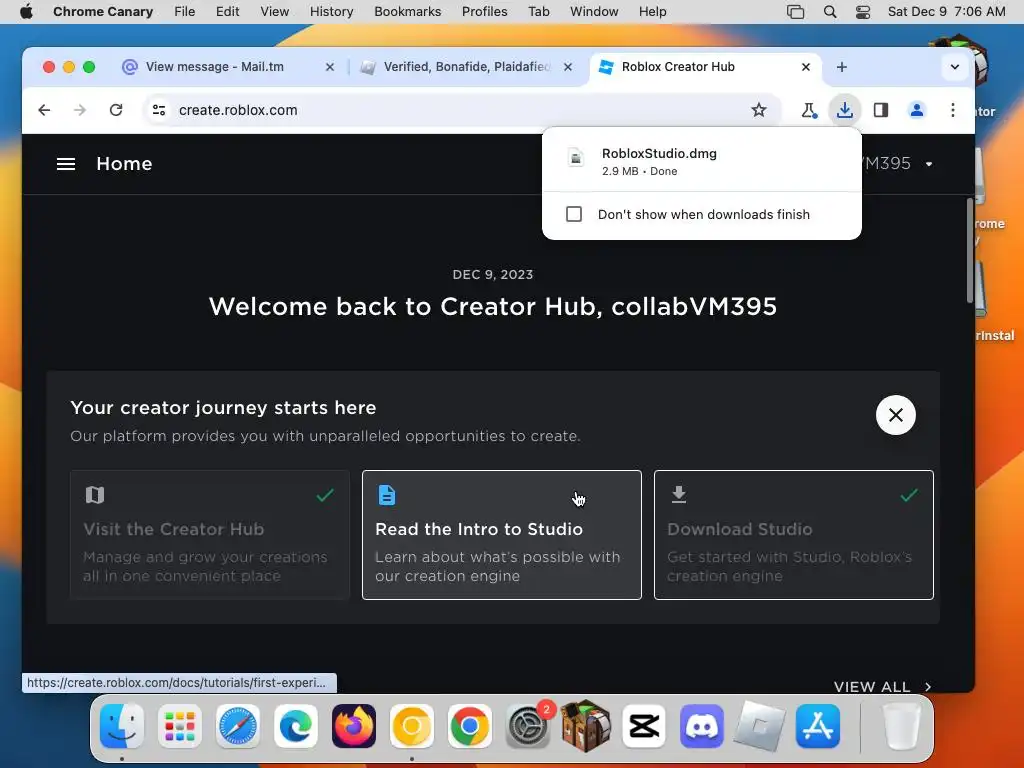The height and width of the screenshot is (768, 1024).
Task: Click the page vertical scrollbar
Action: click(x=970, y=251)
